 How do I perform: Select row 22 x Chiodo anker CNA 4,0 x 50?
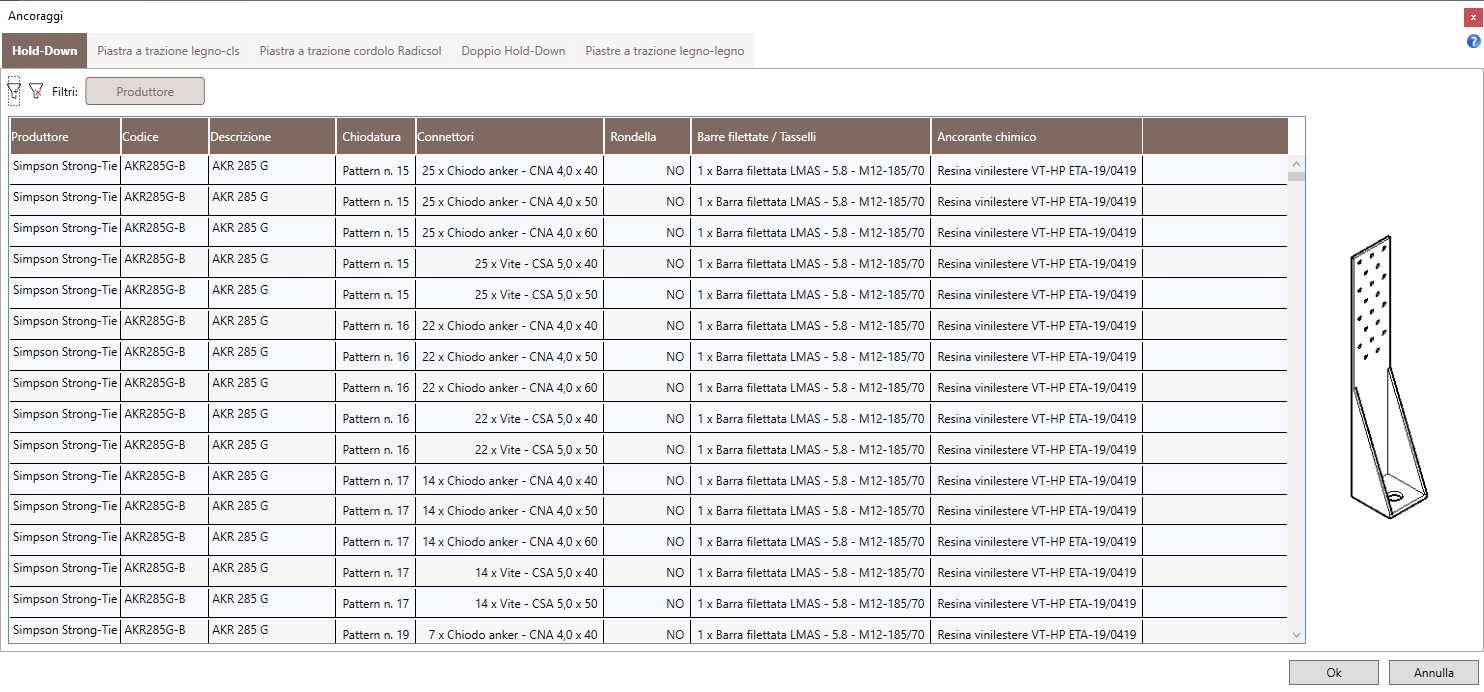coord(648,356)
